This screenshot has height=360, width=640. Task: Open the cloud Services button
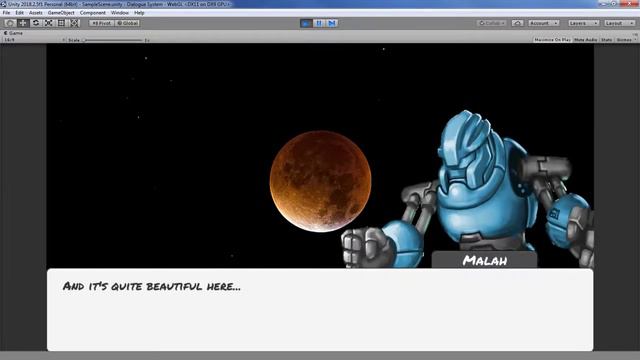(518, 23)
